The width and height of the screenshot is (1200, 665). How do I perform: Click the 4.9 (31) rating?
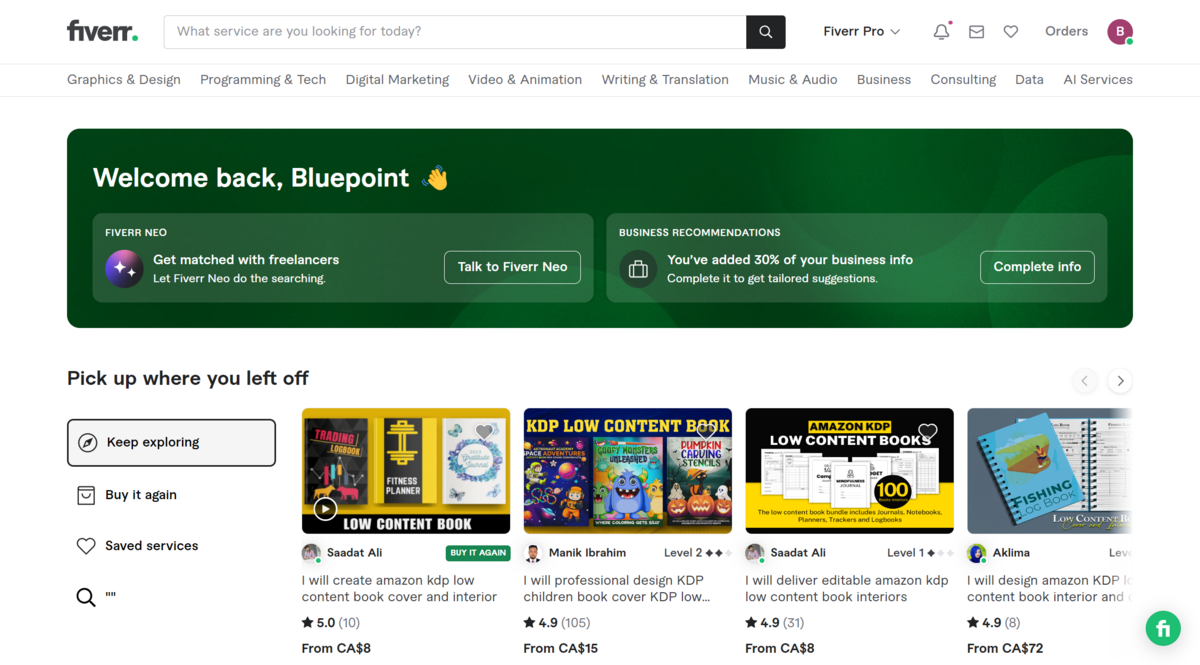775,623
